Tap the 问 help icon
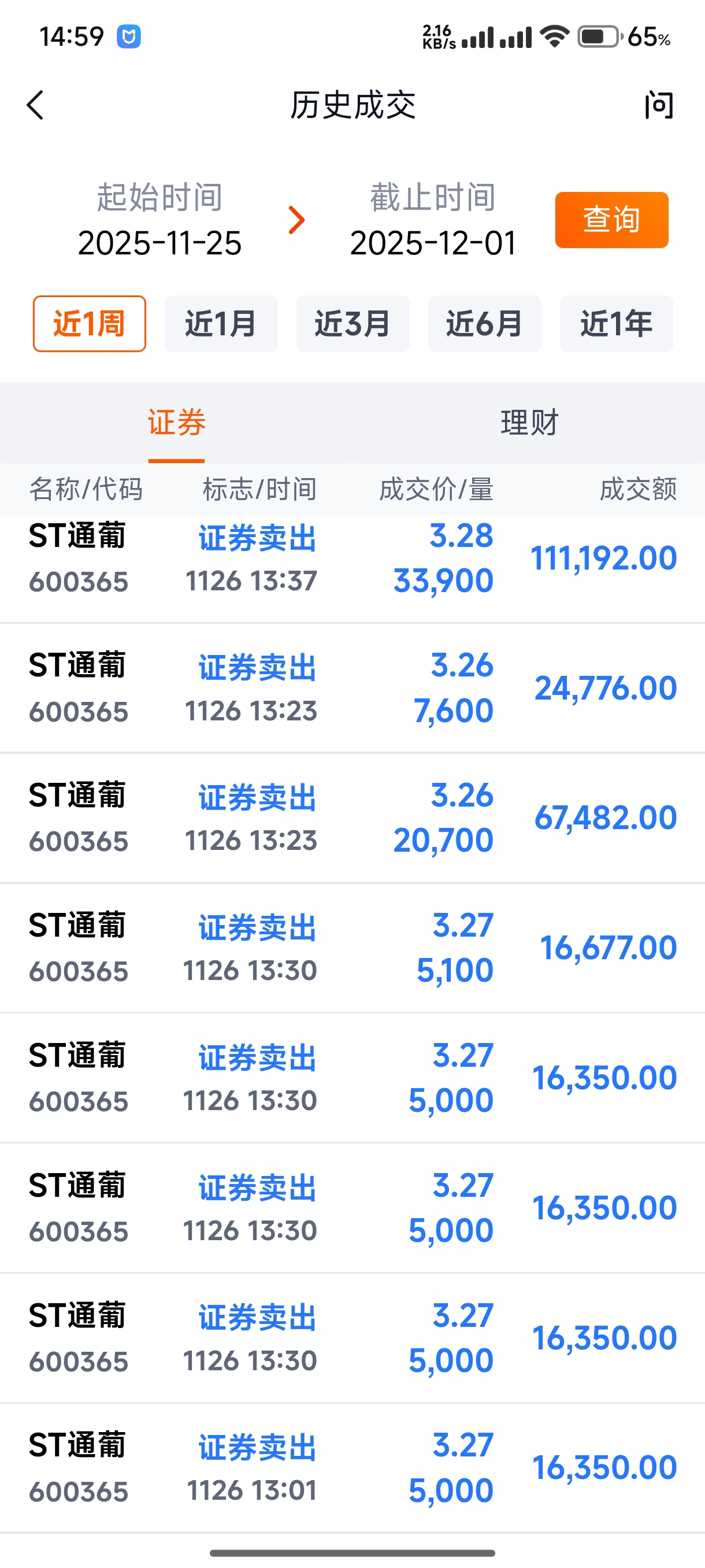 [659, 105]
